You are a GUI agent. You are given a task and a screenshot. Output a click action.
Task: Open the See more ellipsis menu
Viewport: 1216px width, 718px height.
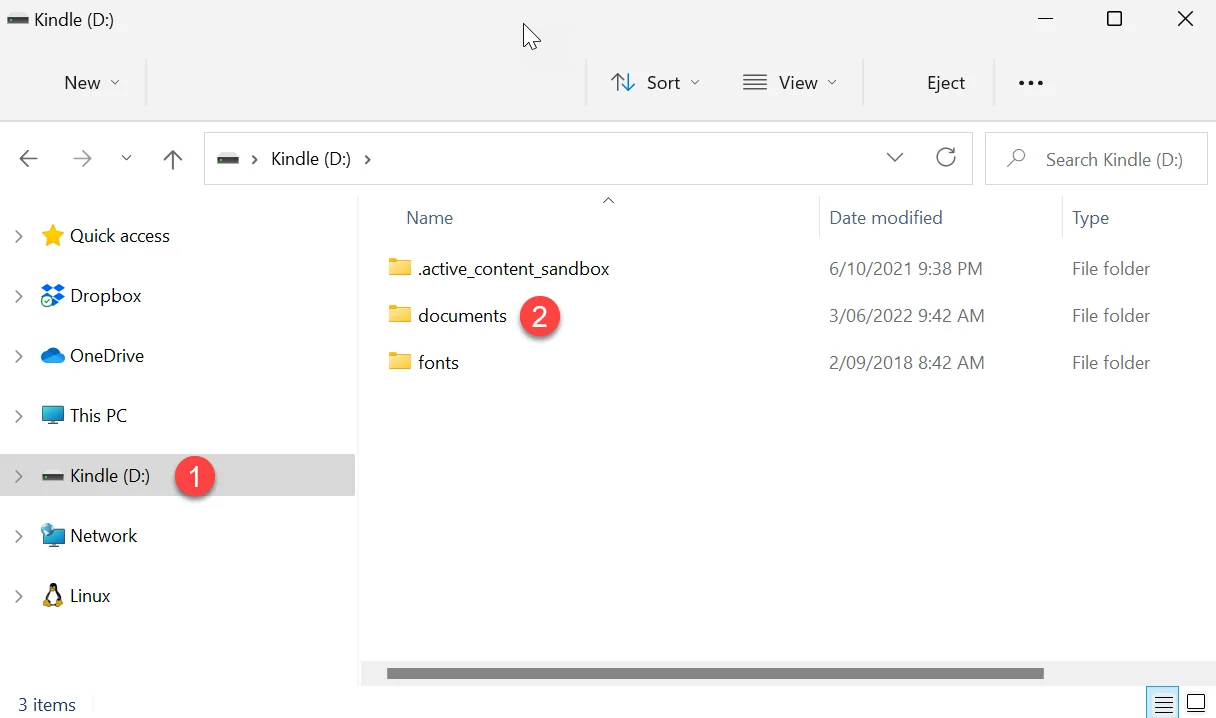click(x=1031, y=83)
